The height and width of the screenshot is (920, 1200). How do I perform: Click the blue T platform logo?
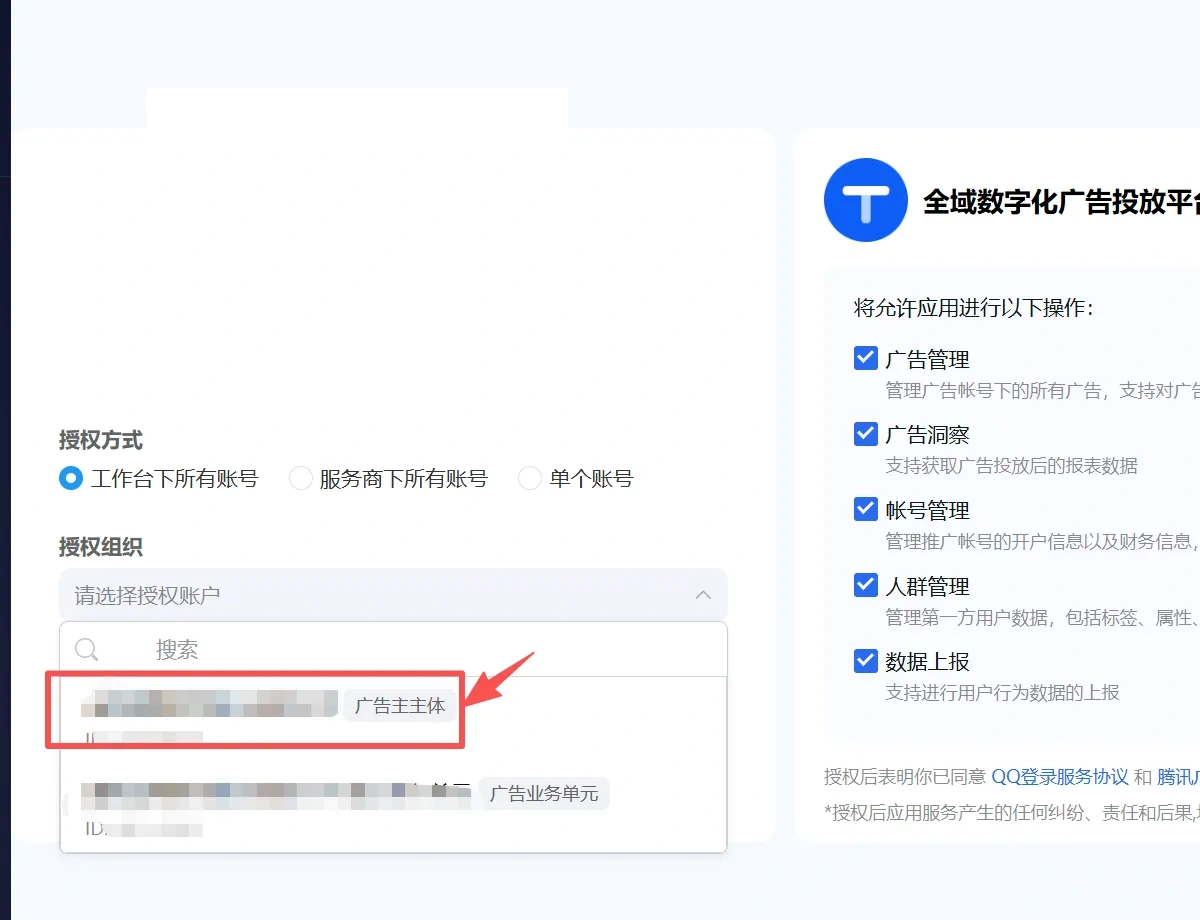tap(865, 200)
